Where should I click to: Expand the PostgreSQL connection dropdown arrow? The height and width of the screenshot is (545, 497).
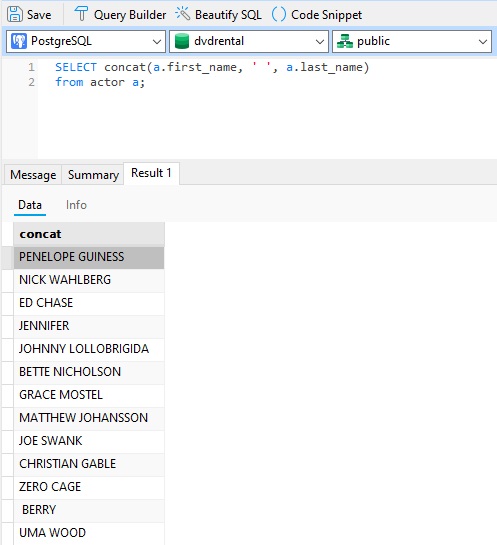coord(157,42)
